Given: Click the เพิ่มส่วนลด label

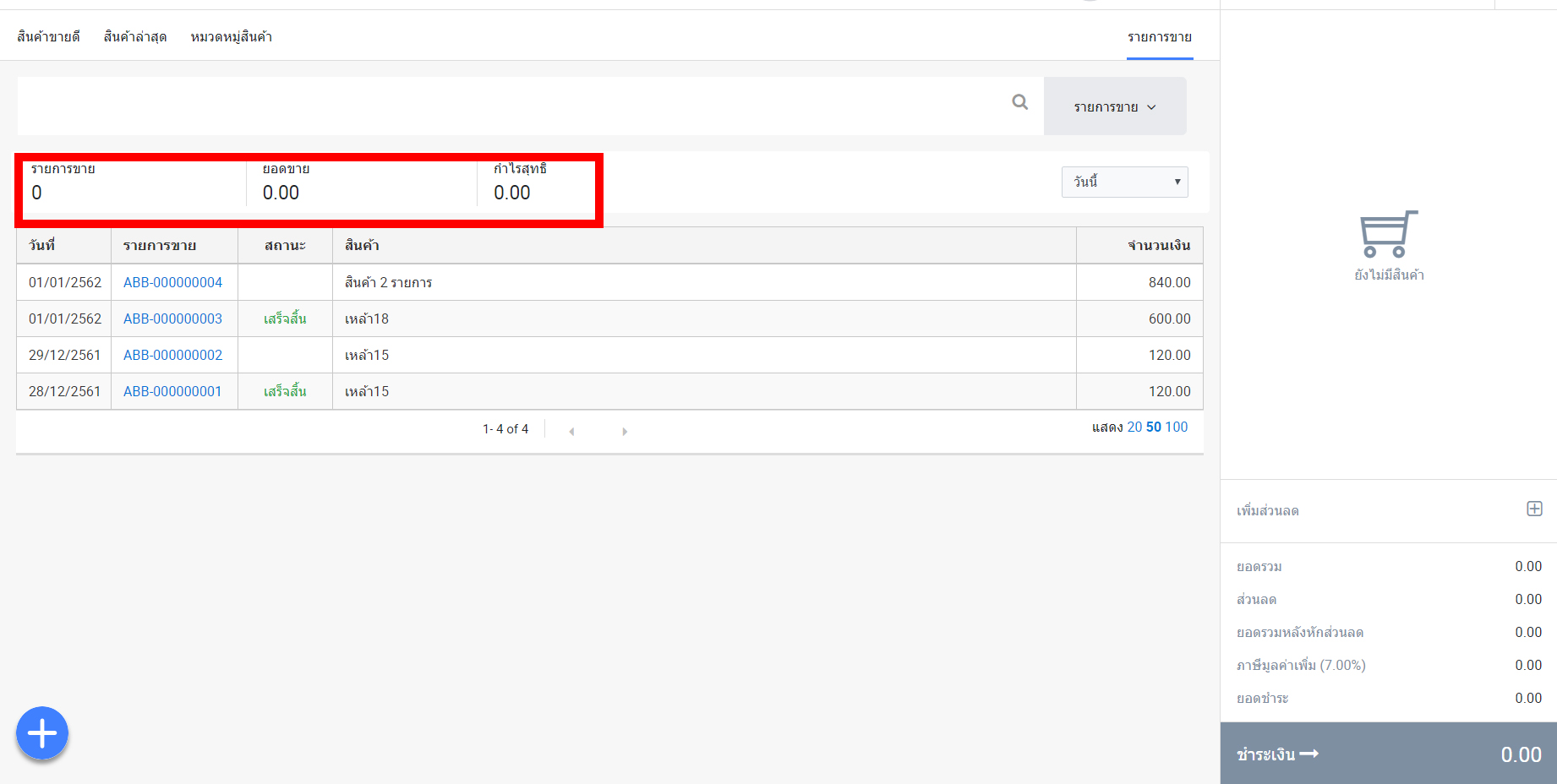Looking at the screenshot, I should click(1268, 510).
